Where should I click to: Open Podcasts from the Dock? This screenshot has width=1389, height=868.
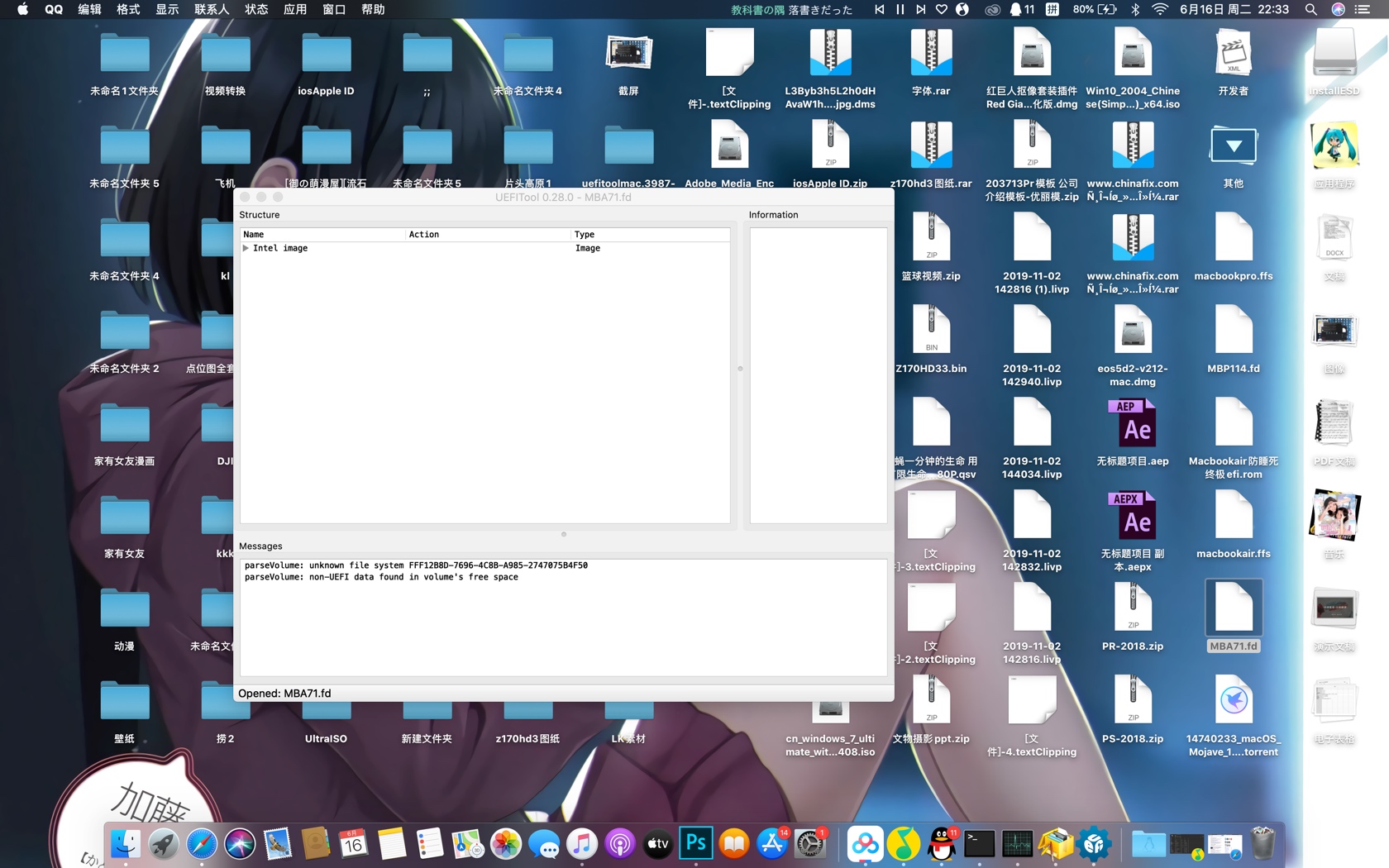(620, 844)
